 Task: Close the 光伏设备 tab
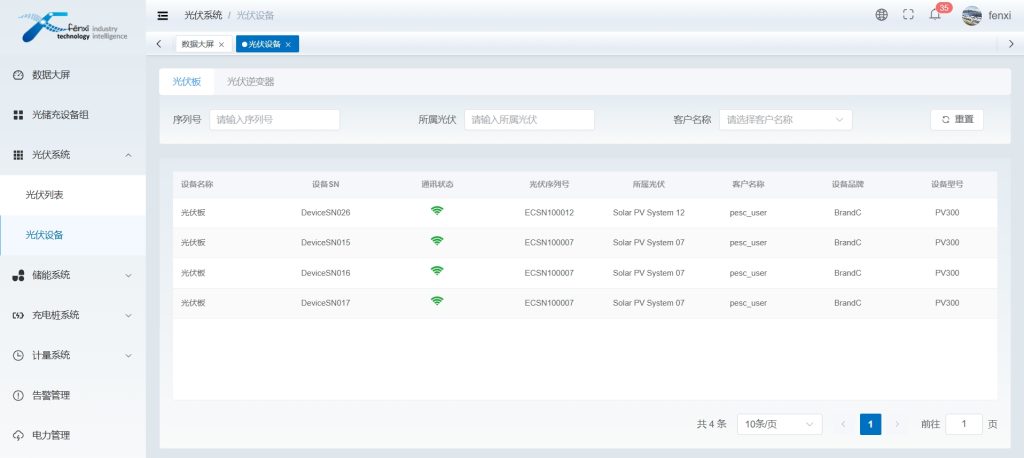289,44
